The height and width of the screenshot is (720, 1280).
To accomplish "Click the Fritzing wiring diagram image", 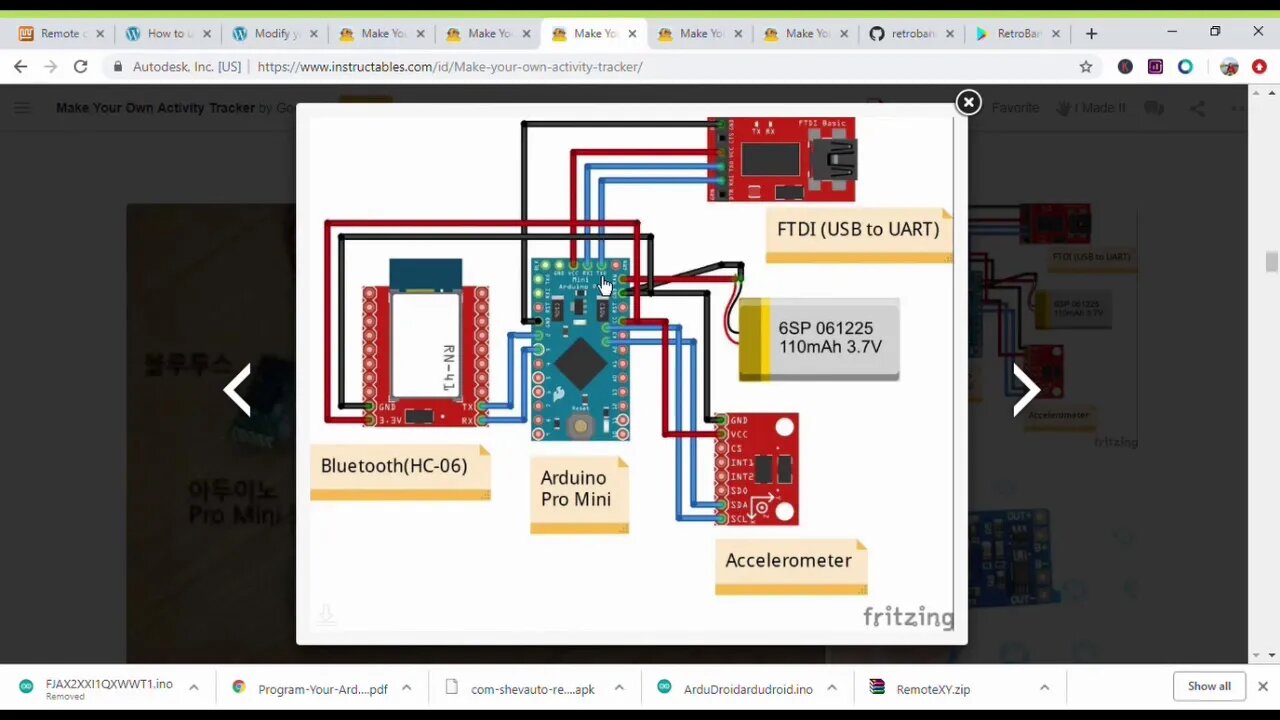I will [631, 374].
